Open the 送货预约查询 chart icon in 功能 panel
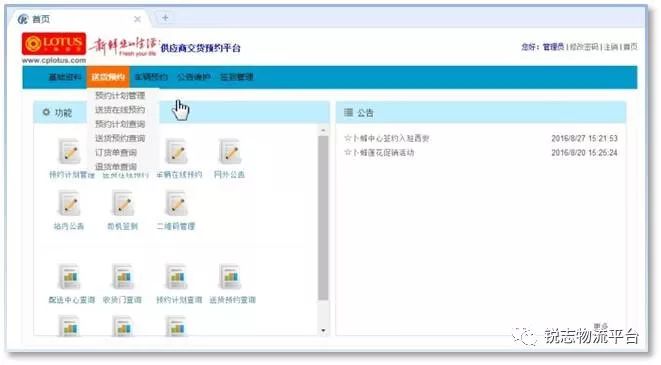This screenshot has height=365, width=661. pyautogui.click(x=230, y=276)
